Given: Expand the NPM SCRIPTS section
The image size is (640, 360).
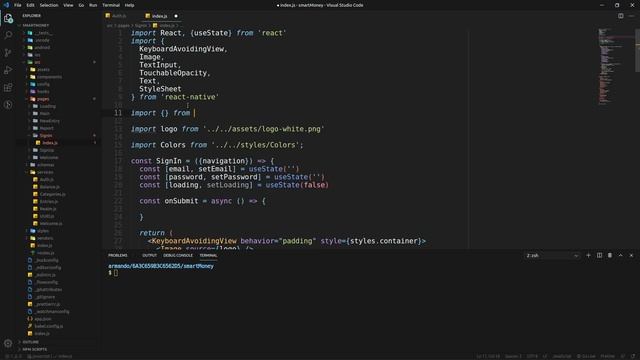Looking at the screenshot, I should pos(35,349).
